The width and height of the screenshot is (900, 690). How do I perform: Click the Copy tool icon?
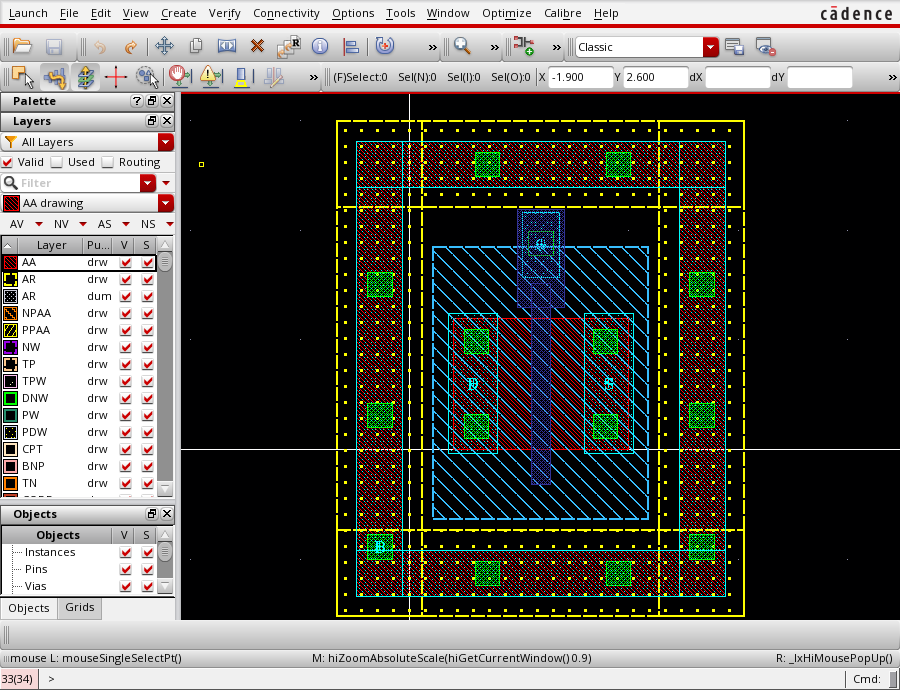coord(196,46)
